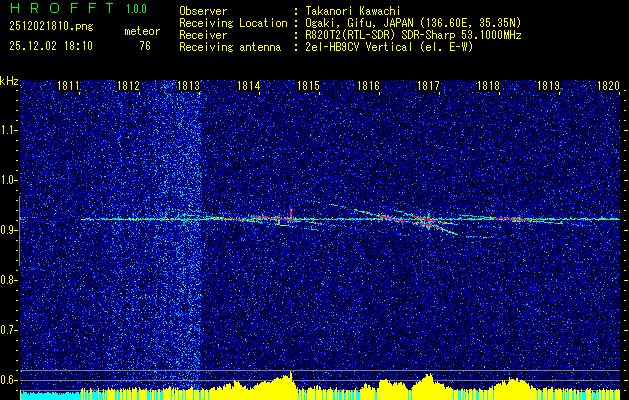Click the 1811 time marker
The width and height of the screenshot is (629, 400).
(68, 85)
